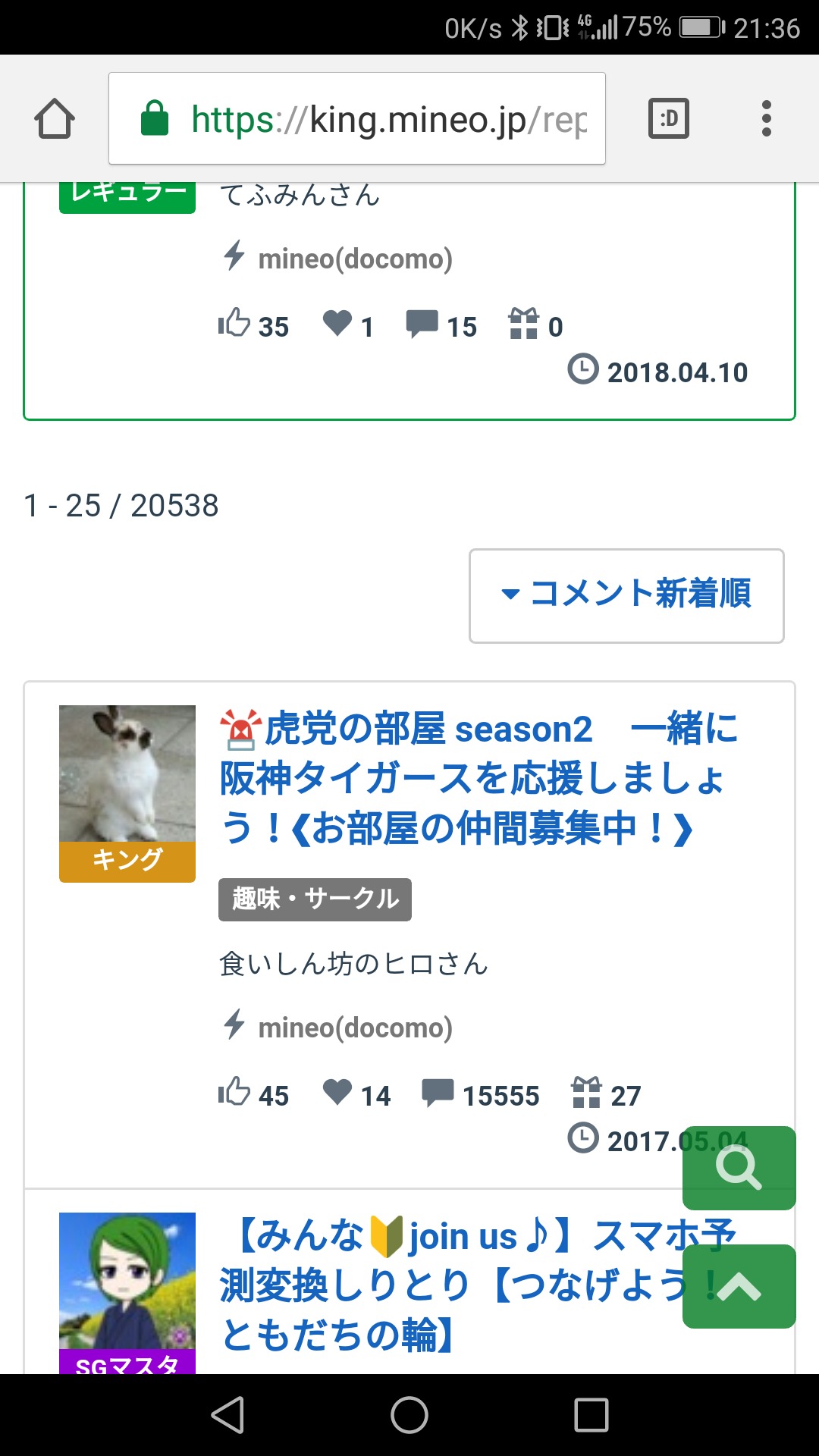Tap thumbs-up icon with 45 likes

[x=234, y=1092]
